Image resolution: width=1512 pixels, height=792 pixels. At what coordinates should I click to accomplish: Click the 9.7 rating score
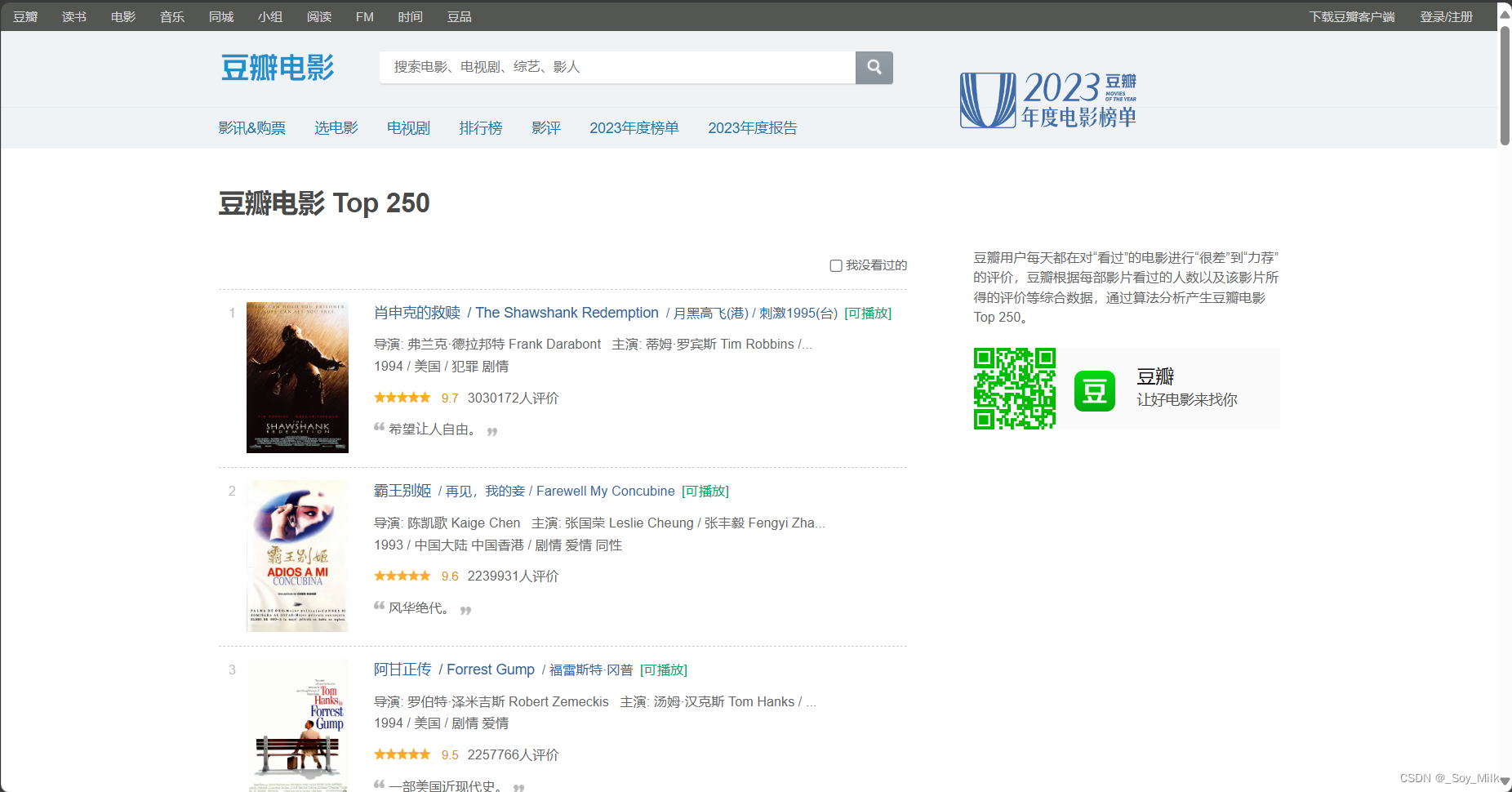pos(450,398)
